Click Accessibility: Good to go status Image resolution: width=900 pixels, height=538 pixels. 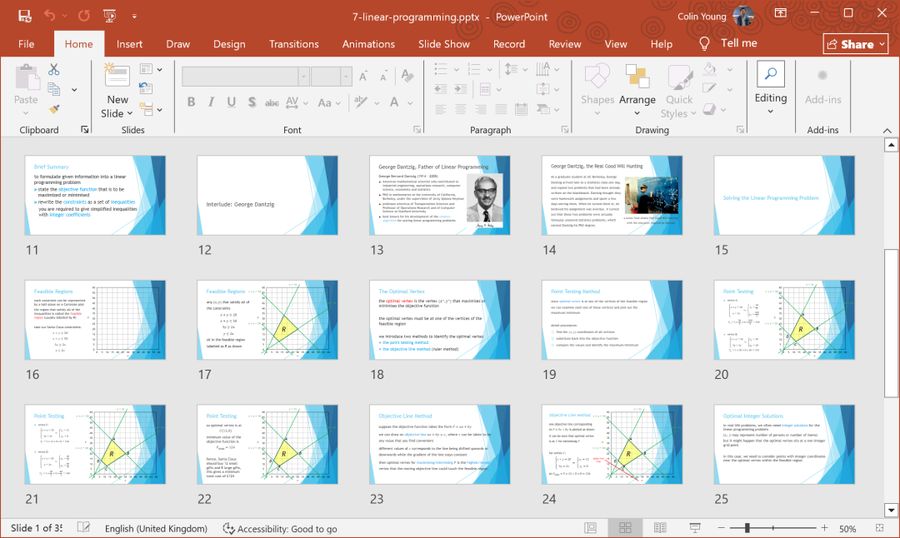coord(279,528)
